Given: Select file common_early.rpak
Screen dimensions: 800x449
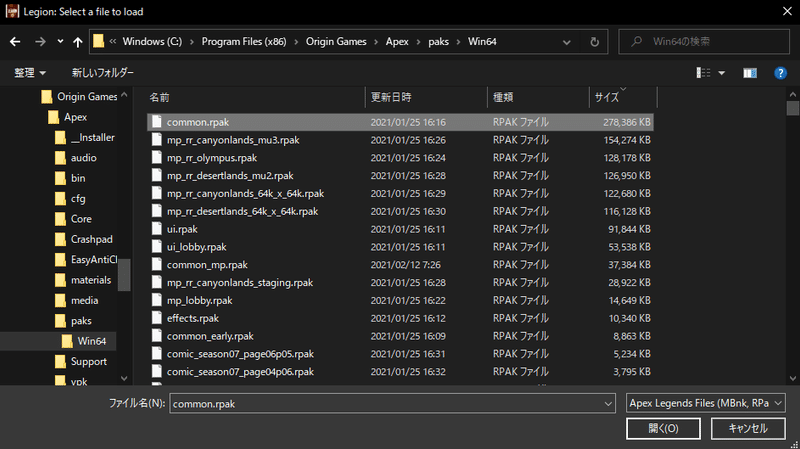Looking at the screenshot, I should pyautogui.click(x=401, y=336).
